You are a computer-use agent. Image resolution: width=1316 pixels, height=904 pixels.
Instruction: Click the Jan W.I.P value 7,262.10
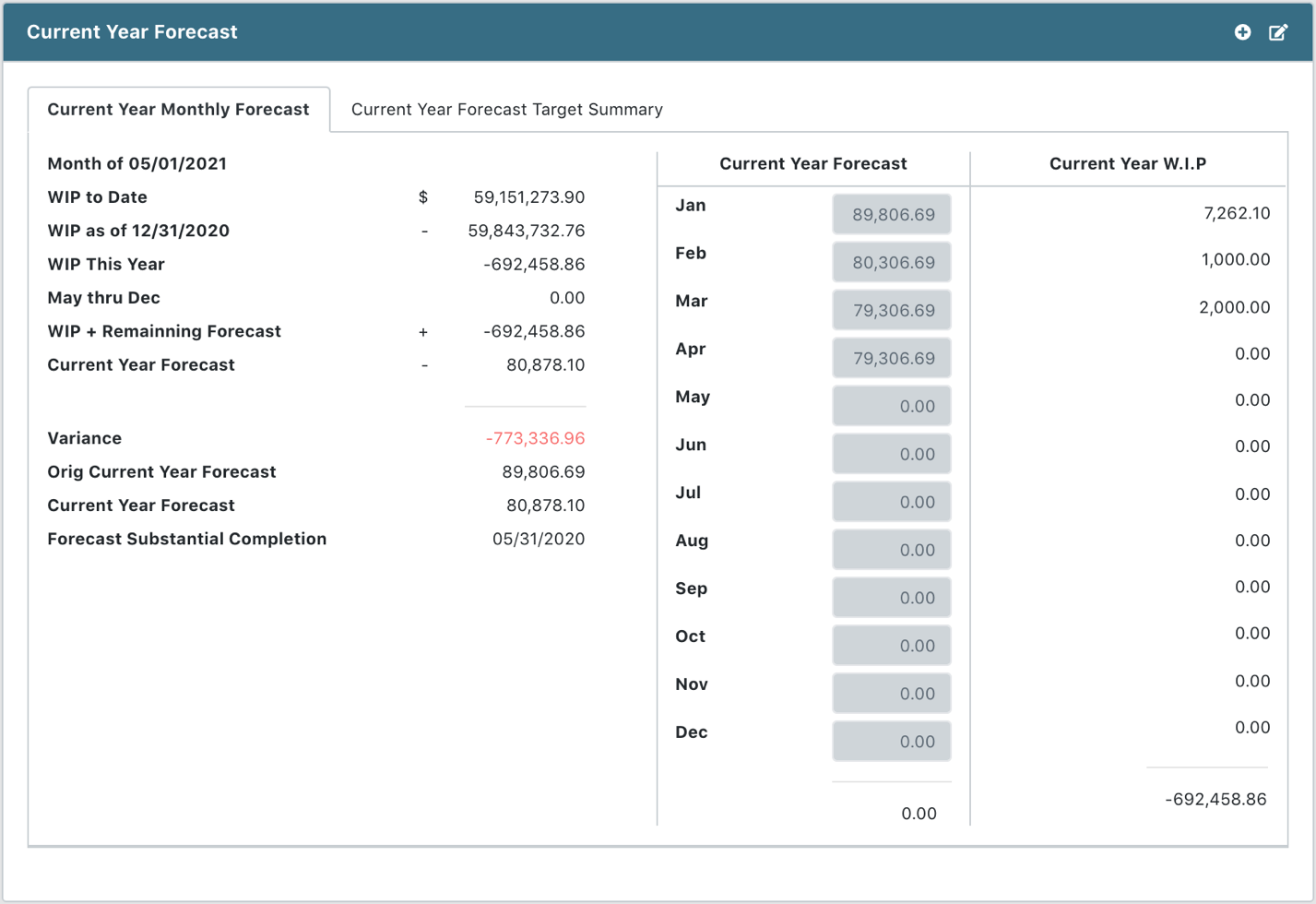[x=1237, y=213]
